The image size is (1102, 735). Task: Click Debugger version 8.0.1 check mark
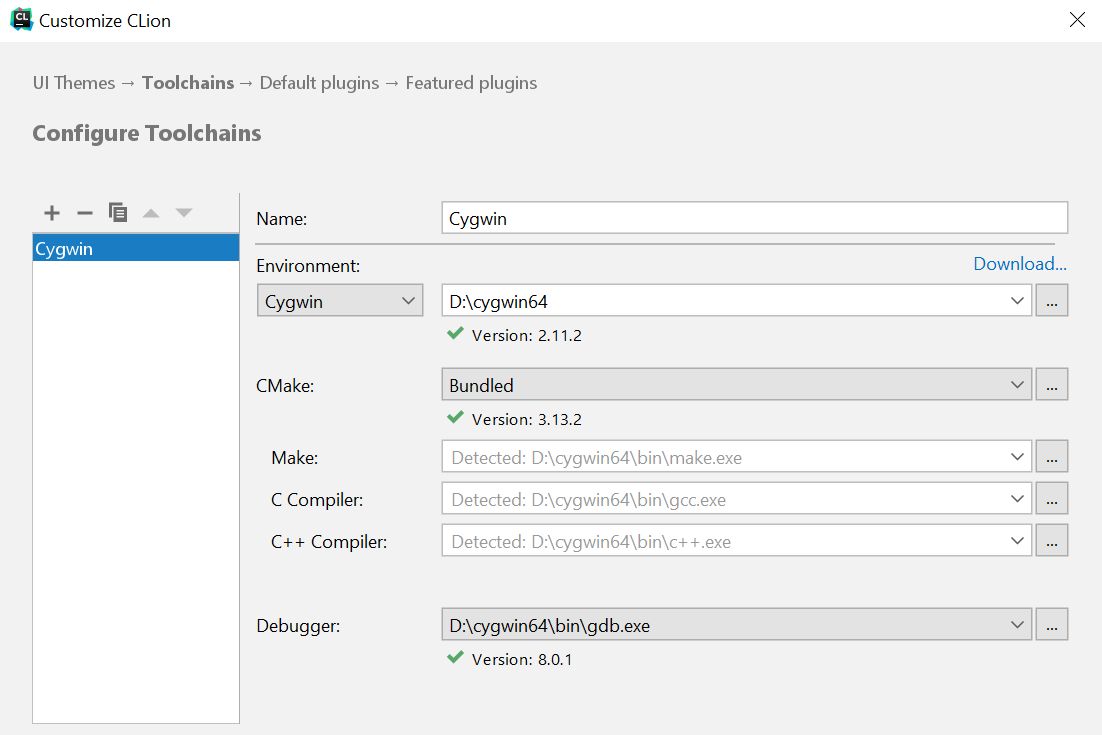click(x=455, y=657)
